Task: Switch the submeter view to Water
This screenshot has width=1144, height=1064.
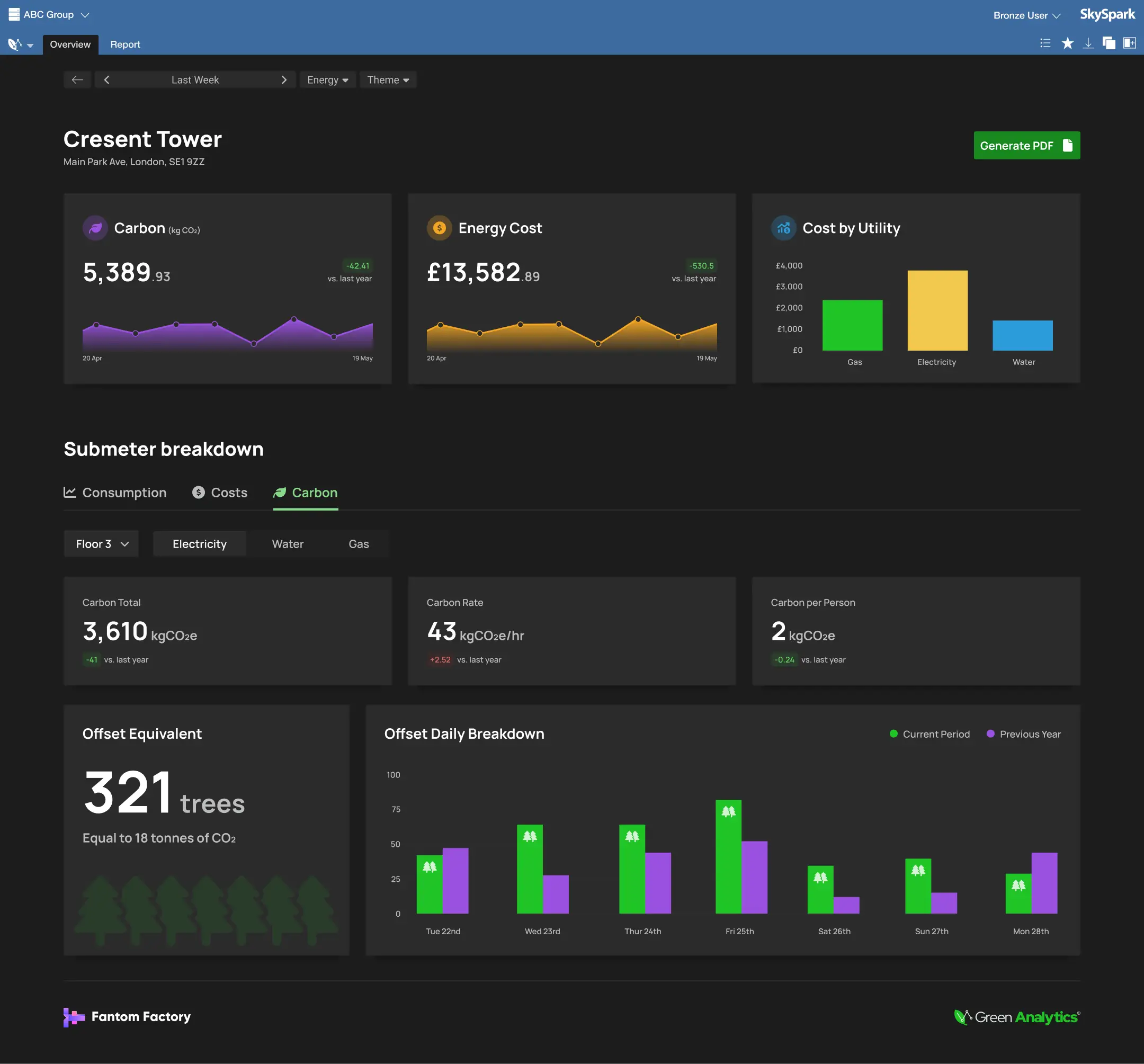Action: tap(288, 543)
